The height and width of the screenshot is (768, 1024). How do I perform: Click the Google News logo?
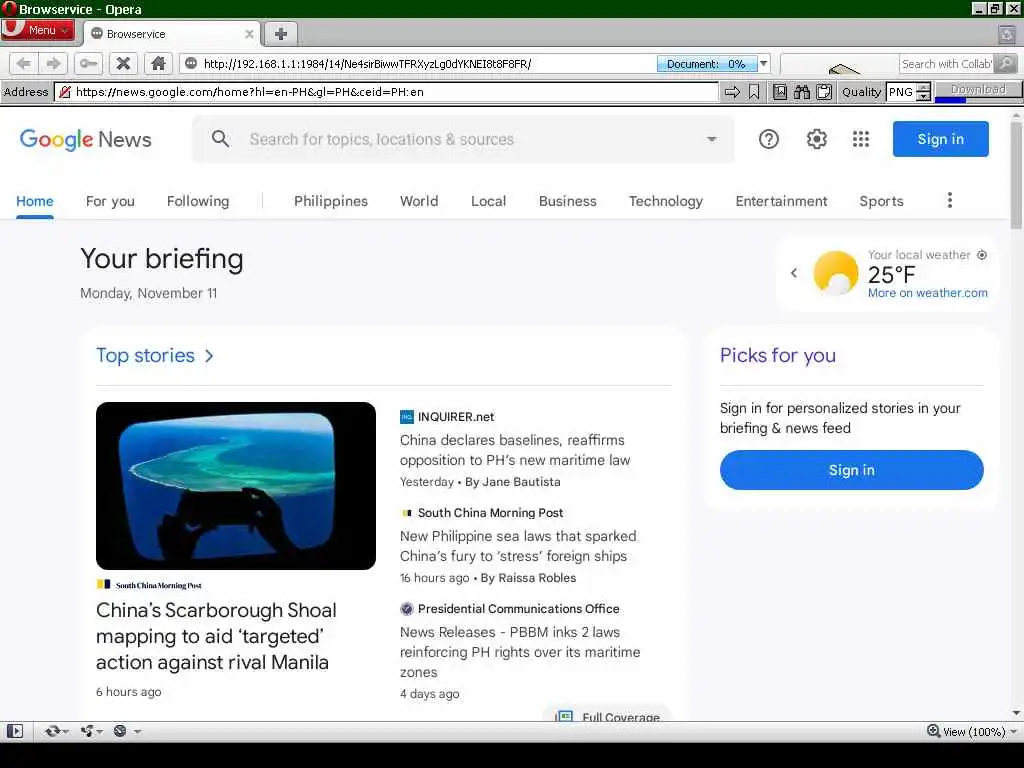point(86,139)
